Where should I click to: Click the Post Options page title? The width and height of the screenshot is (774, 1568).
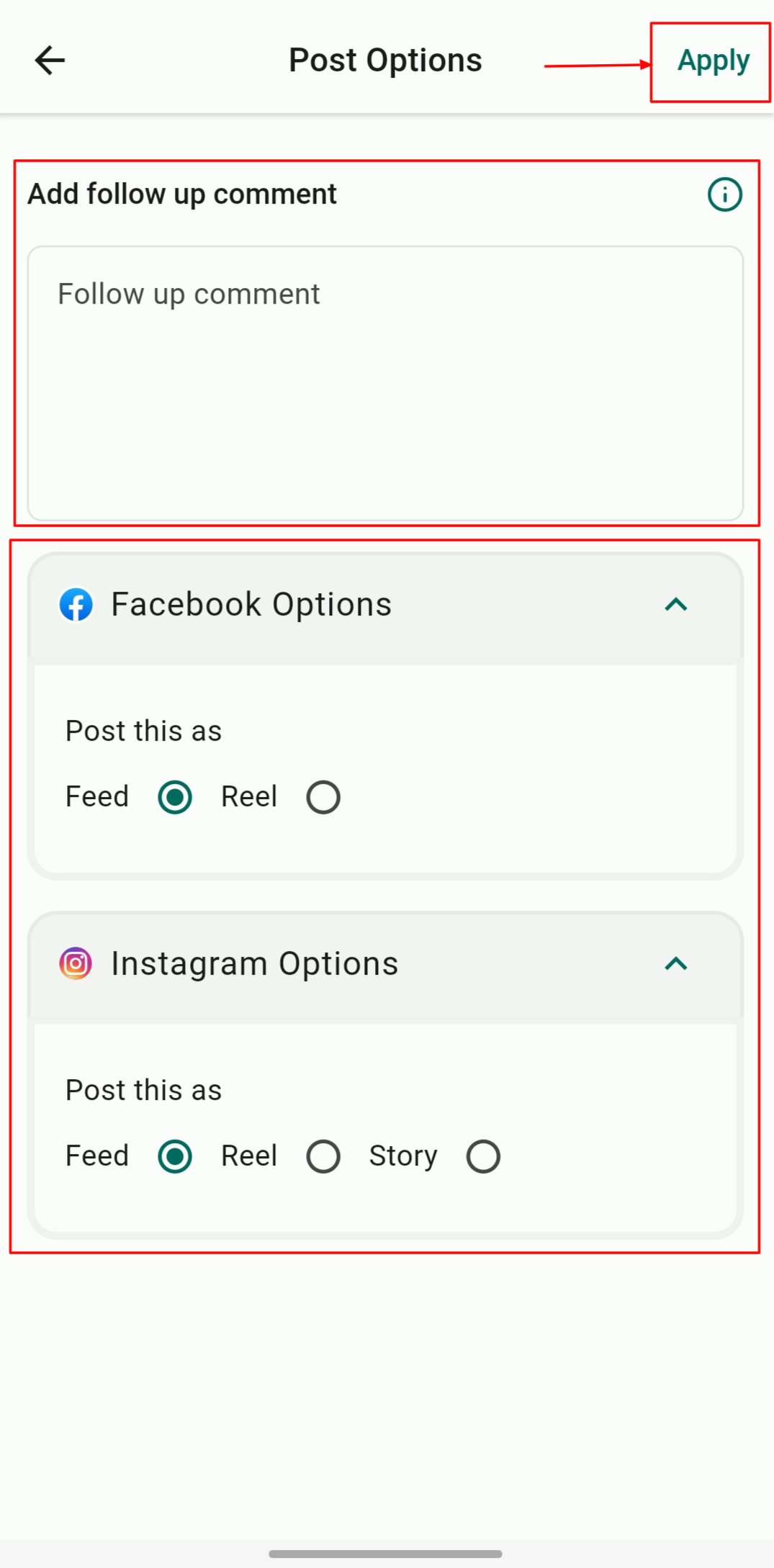coord(385,60)
